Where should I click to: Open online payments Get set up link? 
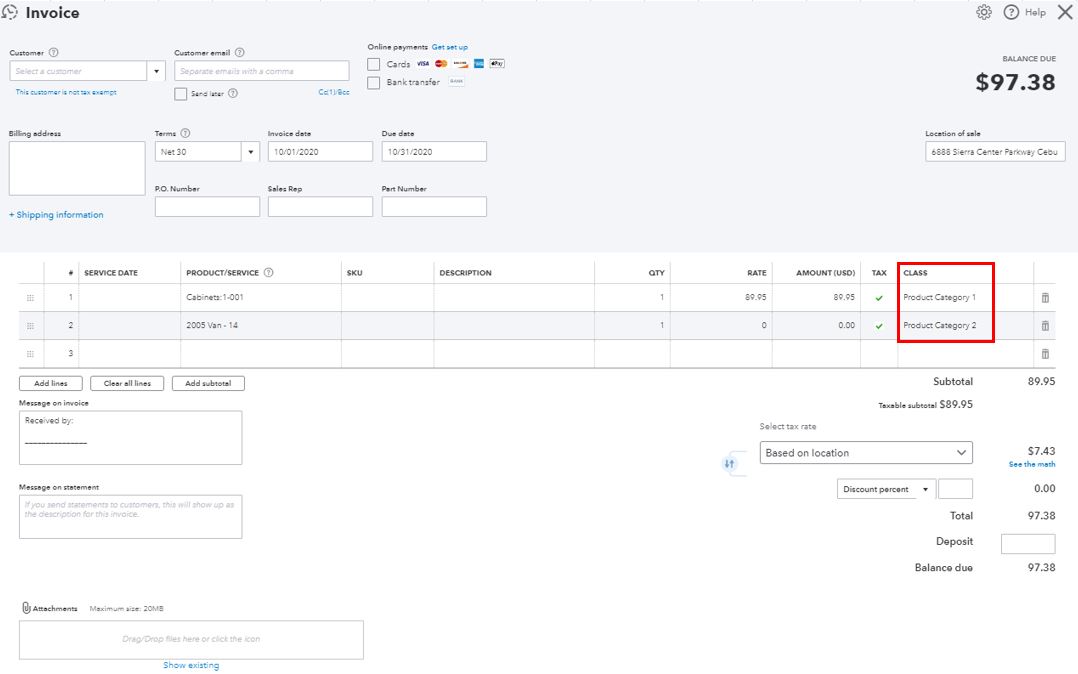click(451, 46)
